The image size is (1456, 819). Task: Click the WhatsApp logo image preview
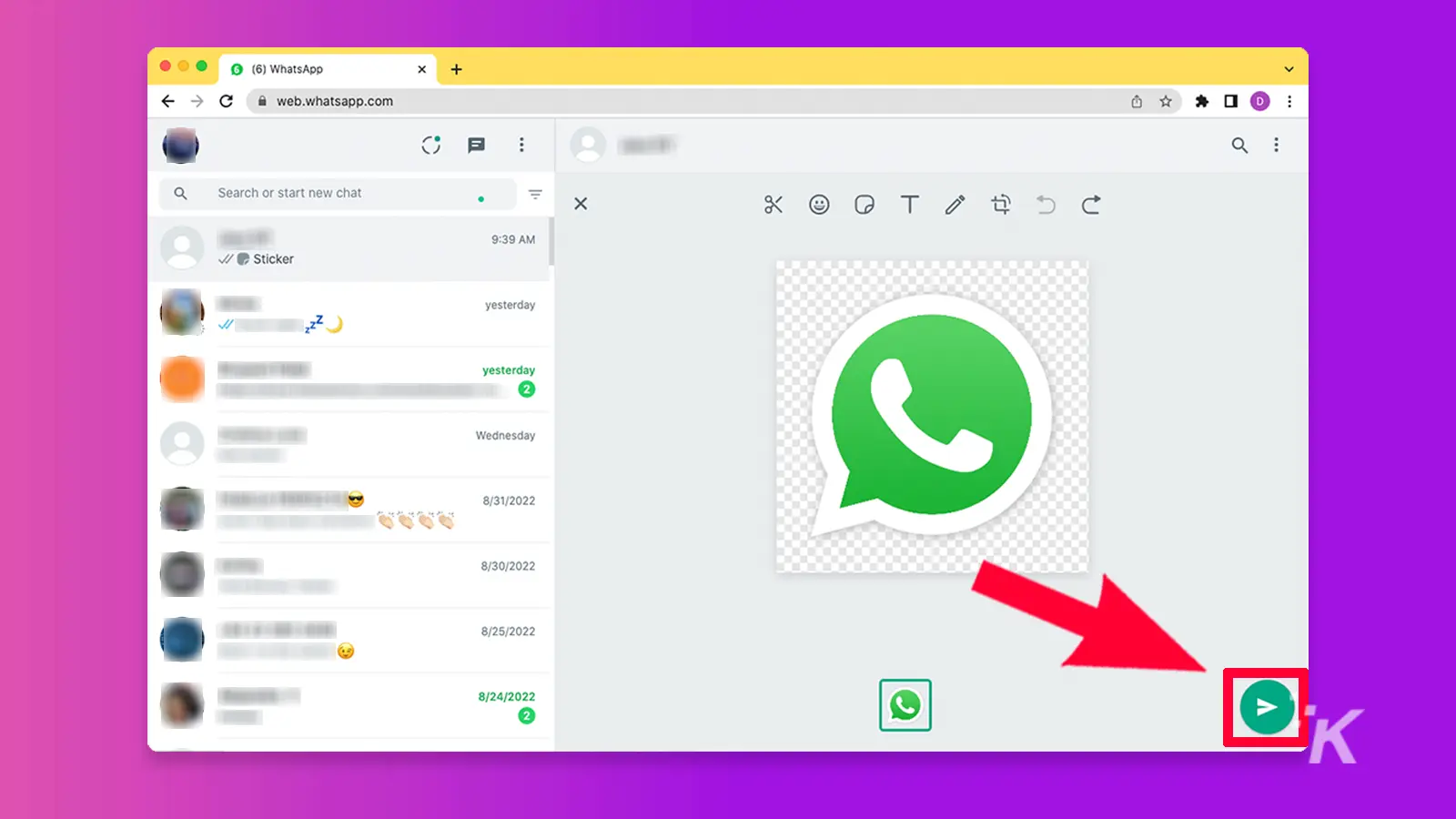click(x=932, y=417)
